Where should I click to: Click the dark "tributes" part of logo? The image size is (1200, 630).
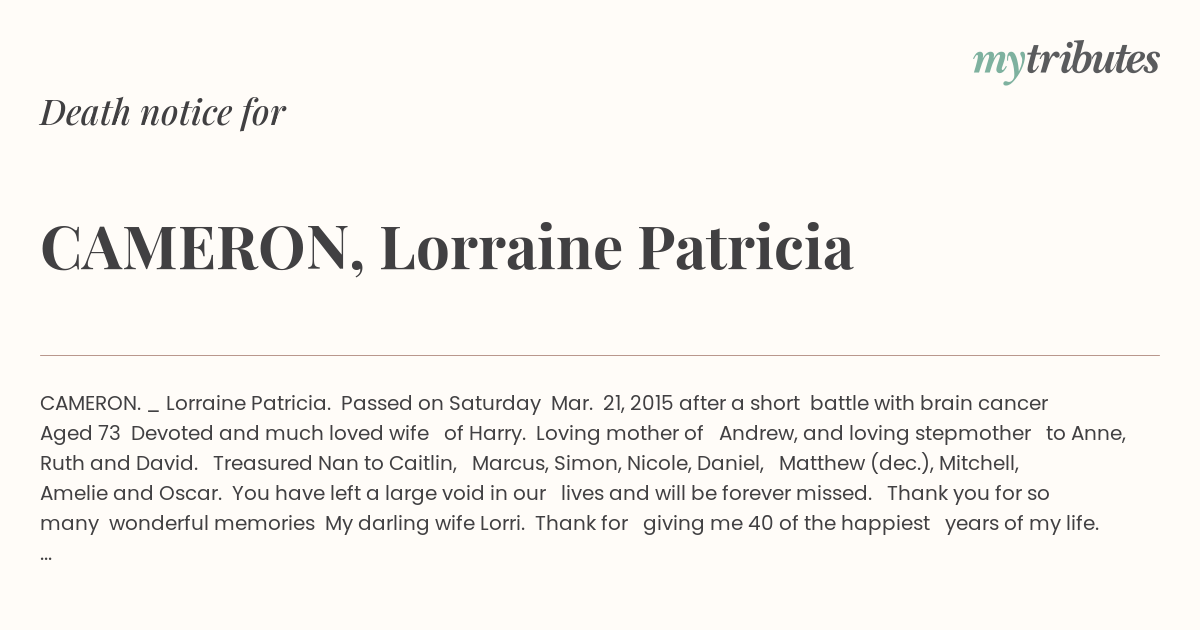click(x=1093, y=59)
